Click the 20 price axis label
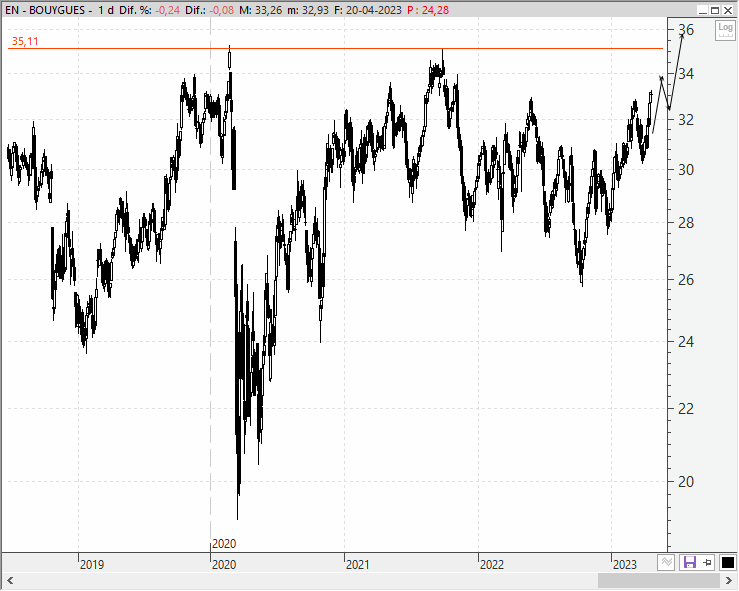 pyautogui.click(x=686, y=482)
